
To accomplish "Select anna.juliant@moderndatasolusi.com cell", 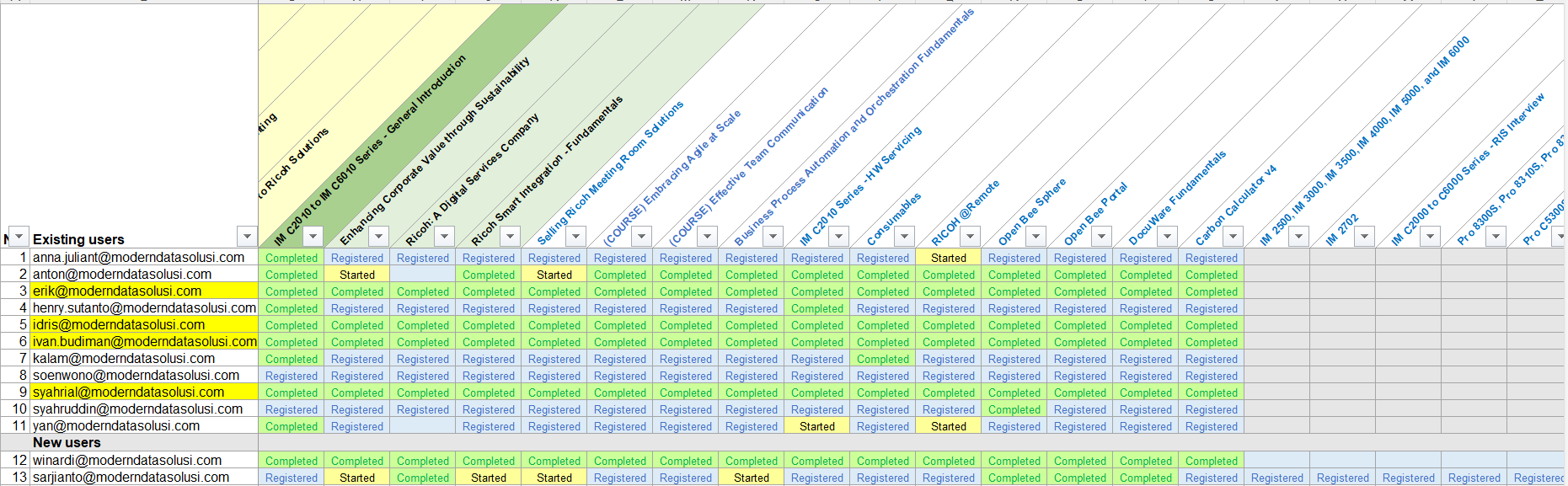I will [144, 258].
